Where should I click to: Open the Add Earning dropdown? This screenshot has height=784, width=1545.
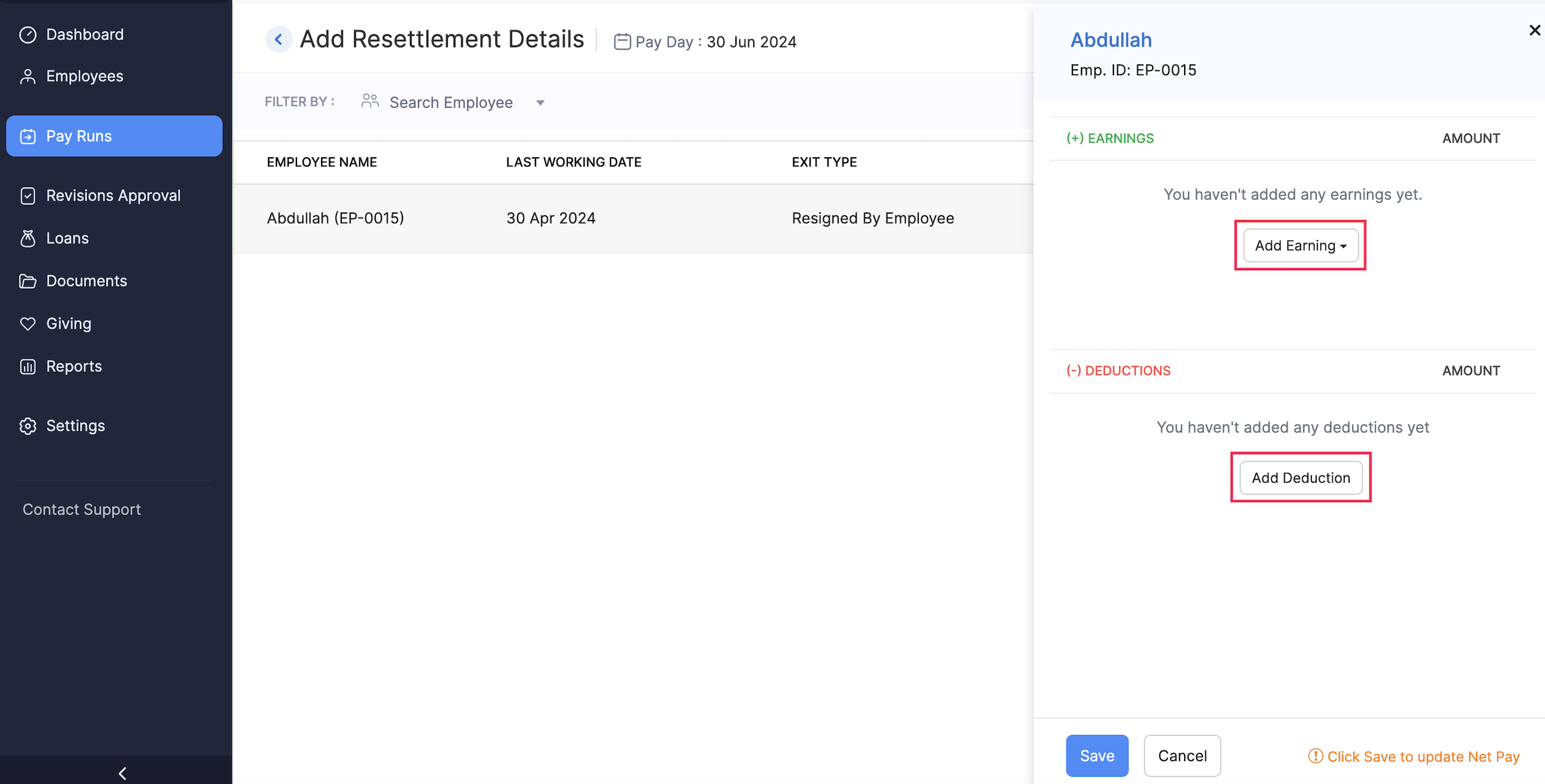[1300, 245]
